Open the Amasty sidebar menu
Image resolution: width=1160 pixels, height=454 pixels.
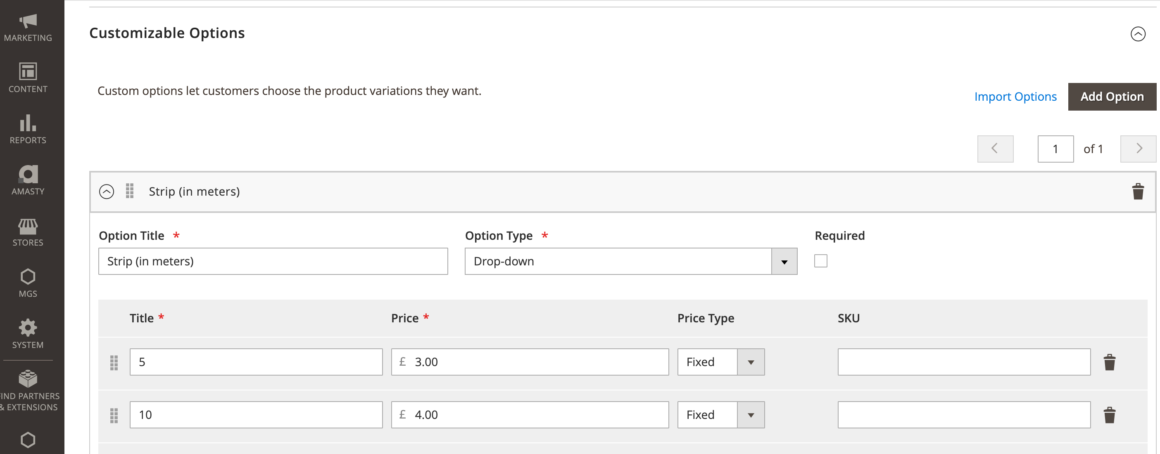[28, 180]
